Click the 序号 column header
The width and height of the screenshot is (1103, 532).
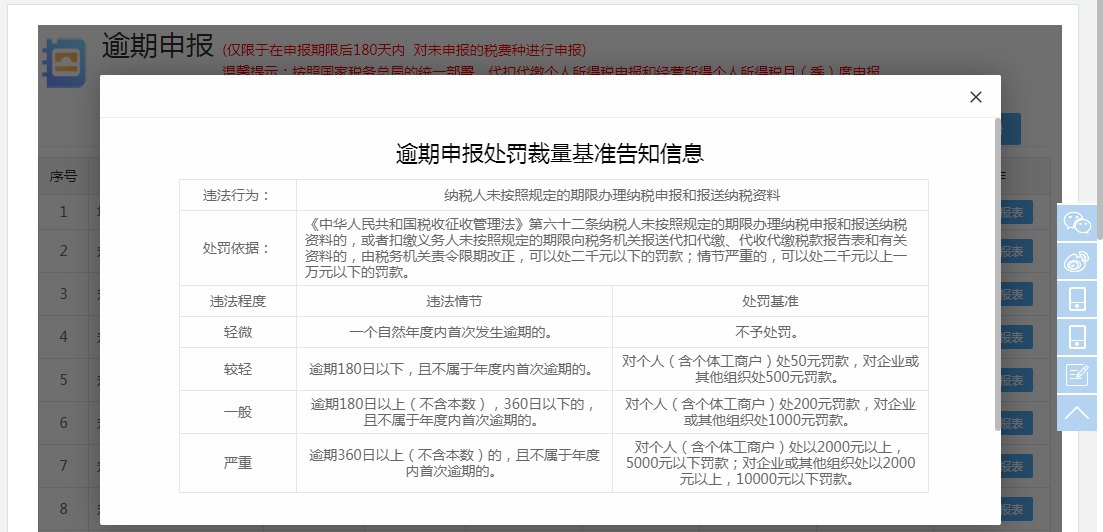(63, 176)
